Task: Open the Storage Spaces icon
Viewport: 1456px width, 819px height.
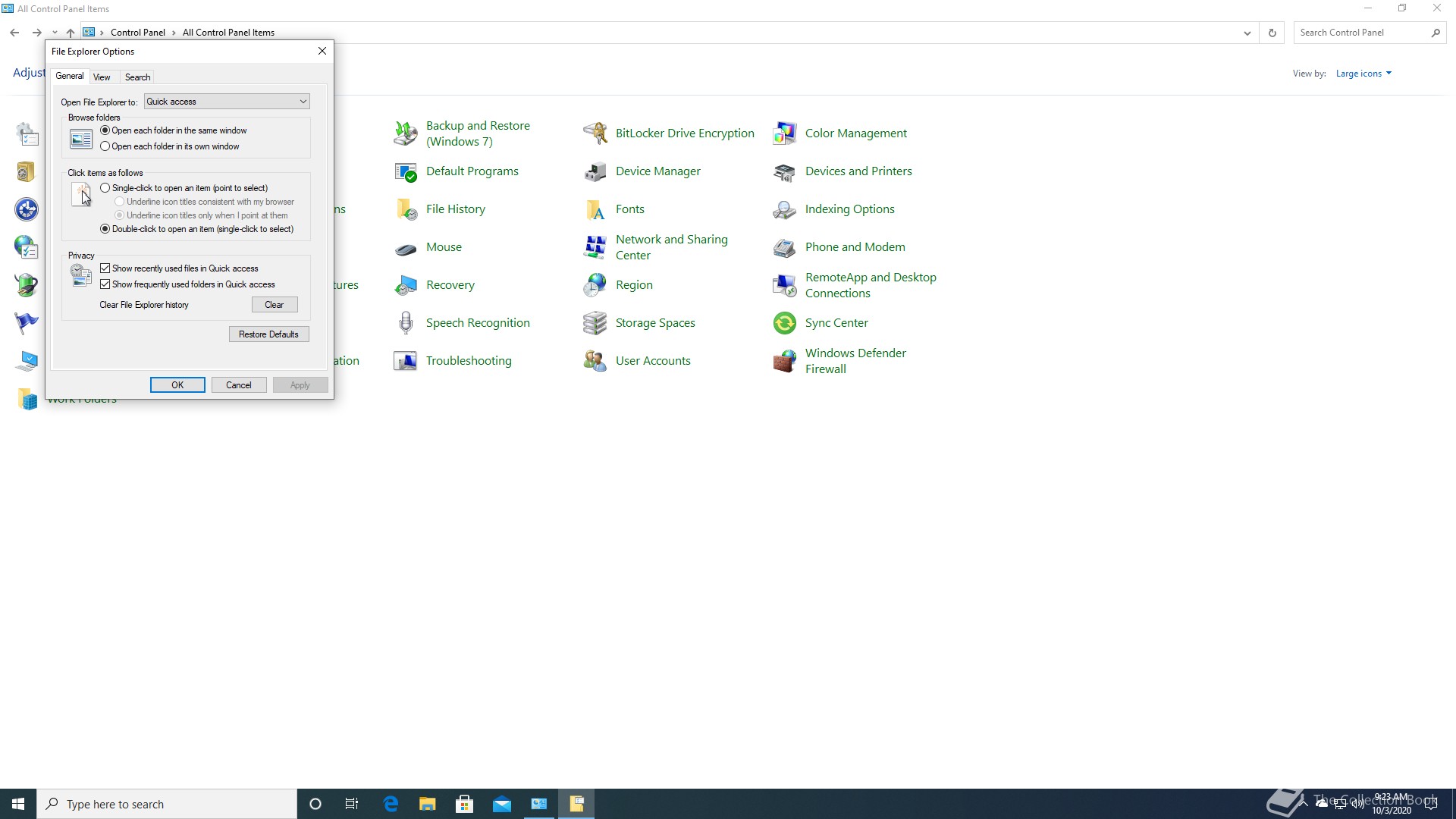Action: tap(595, 323)
